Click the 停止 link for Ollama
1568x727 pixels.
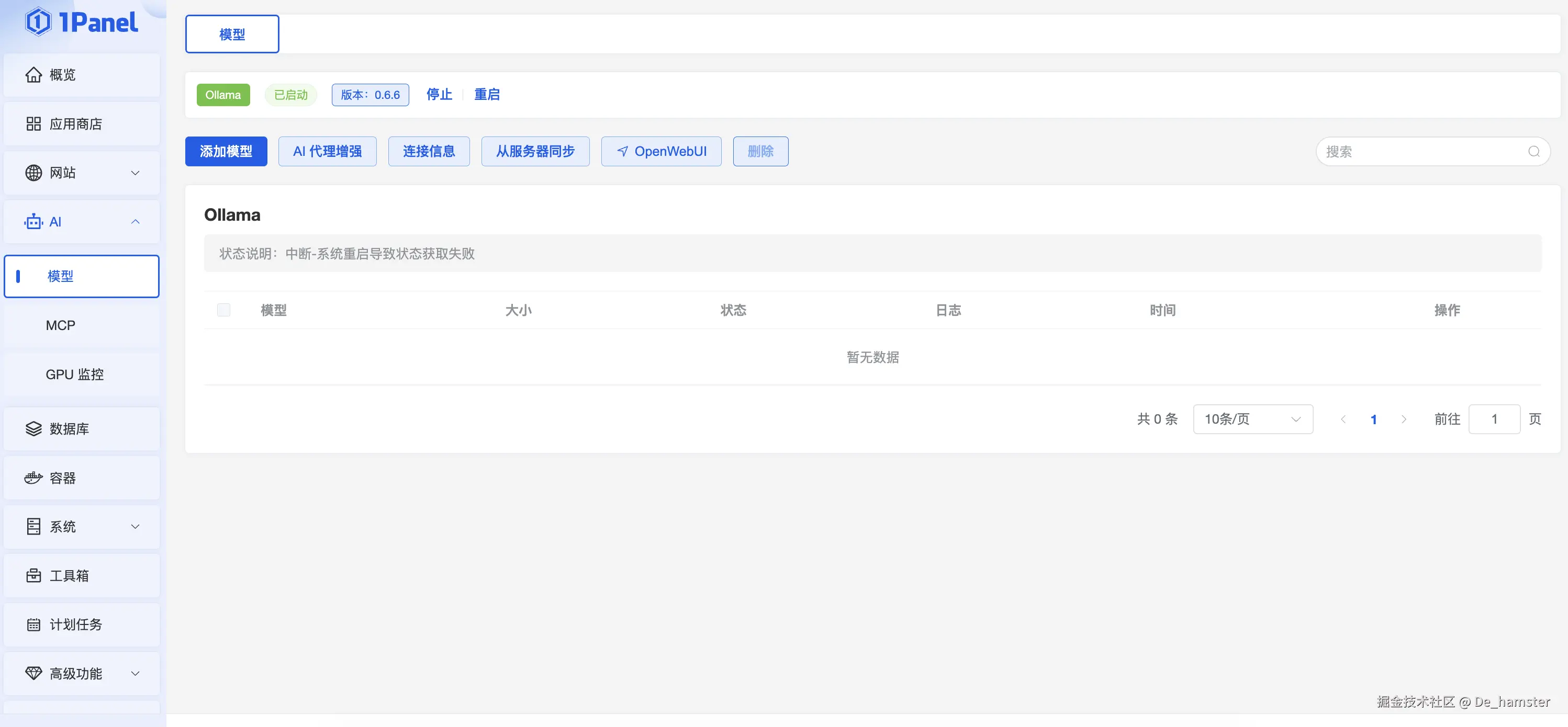pos(439,94)
